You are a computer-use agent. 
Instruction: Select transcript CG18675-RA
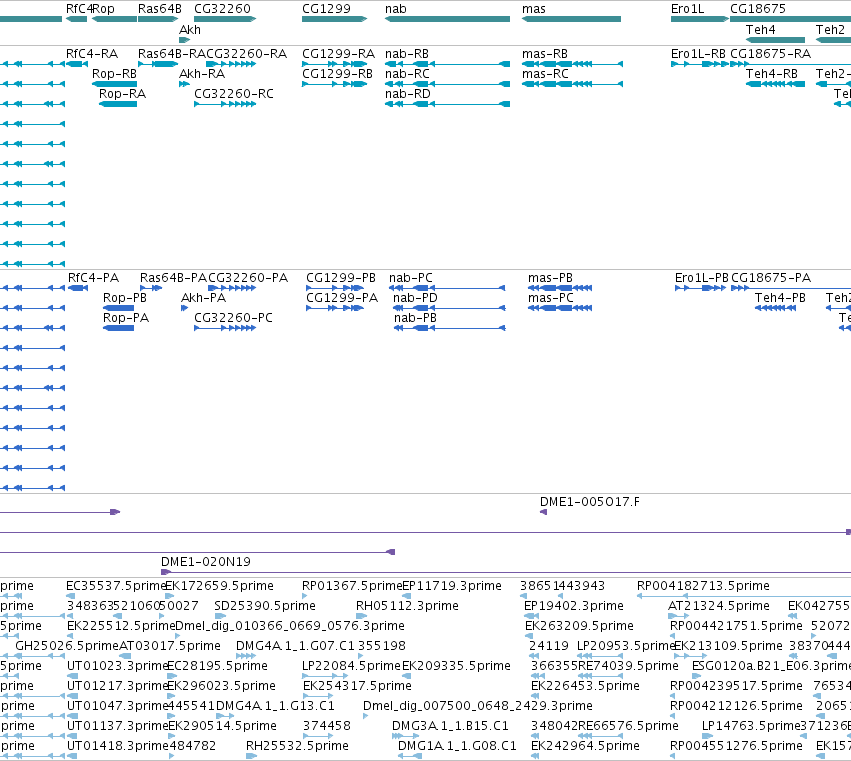771,54
